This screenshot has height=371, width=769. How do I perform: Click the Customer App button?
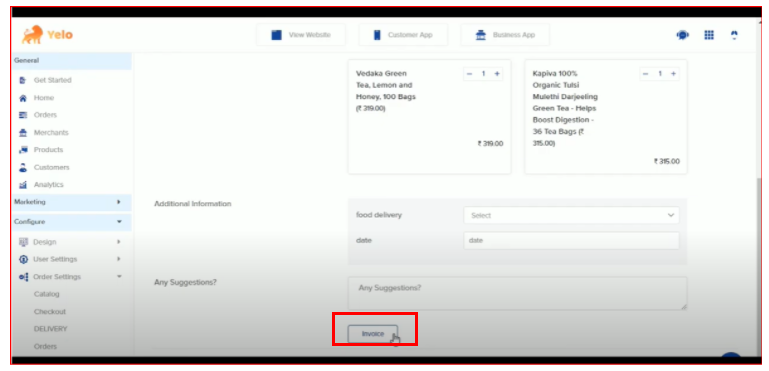[403, 35]
